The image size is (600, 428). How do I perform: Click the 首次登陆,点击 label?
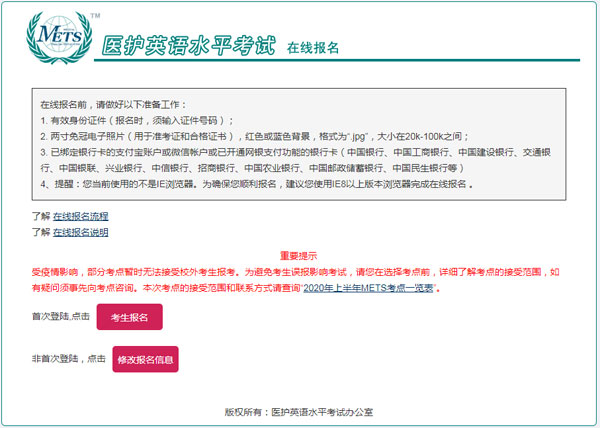point(61,317)
